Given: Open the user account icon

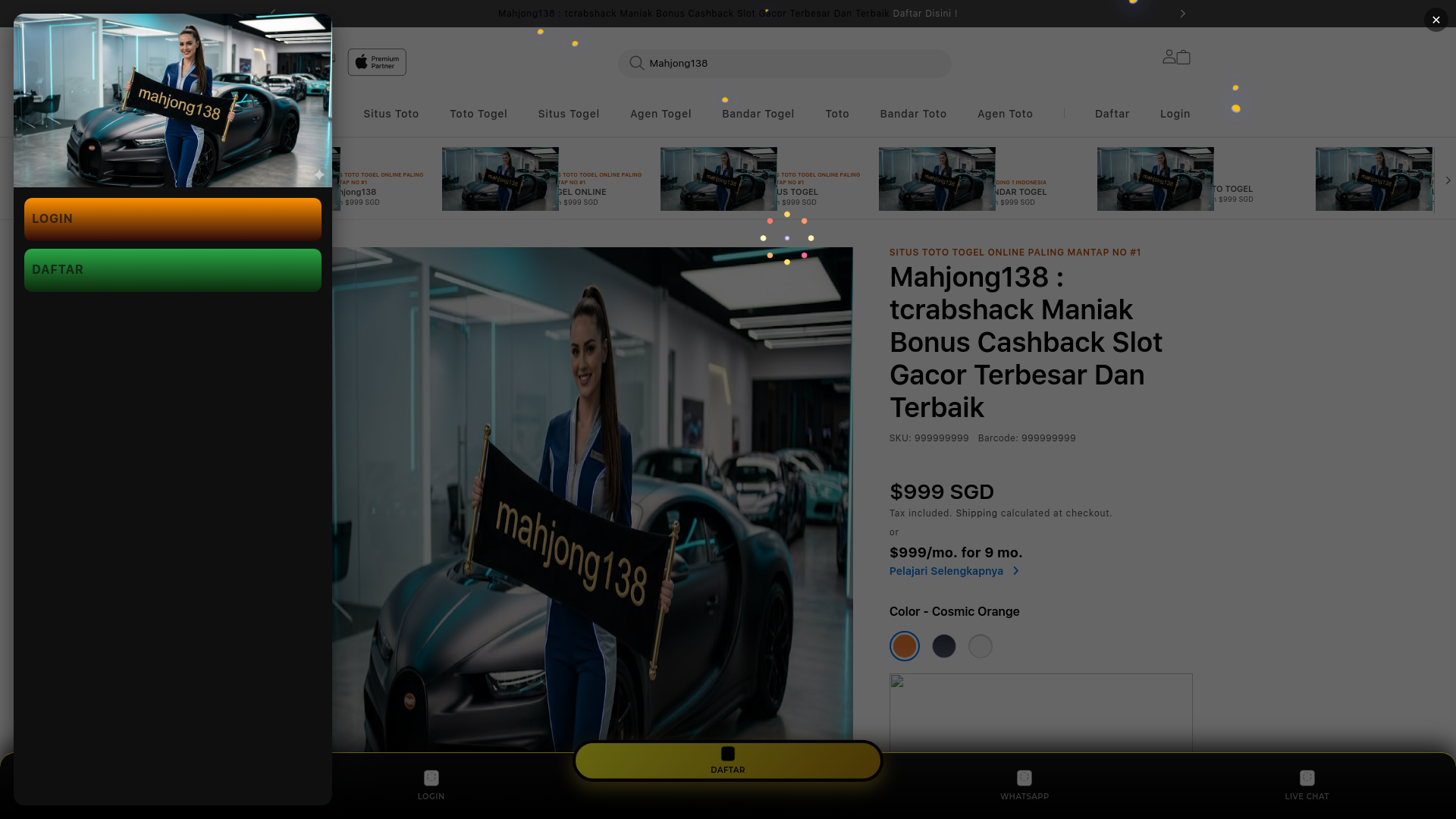Looking at the screenshot, I should 1169,57.
